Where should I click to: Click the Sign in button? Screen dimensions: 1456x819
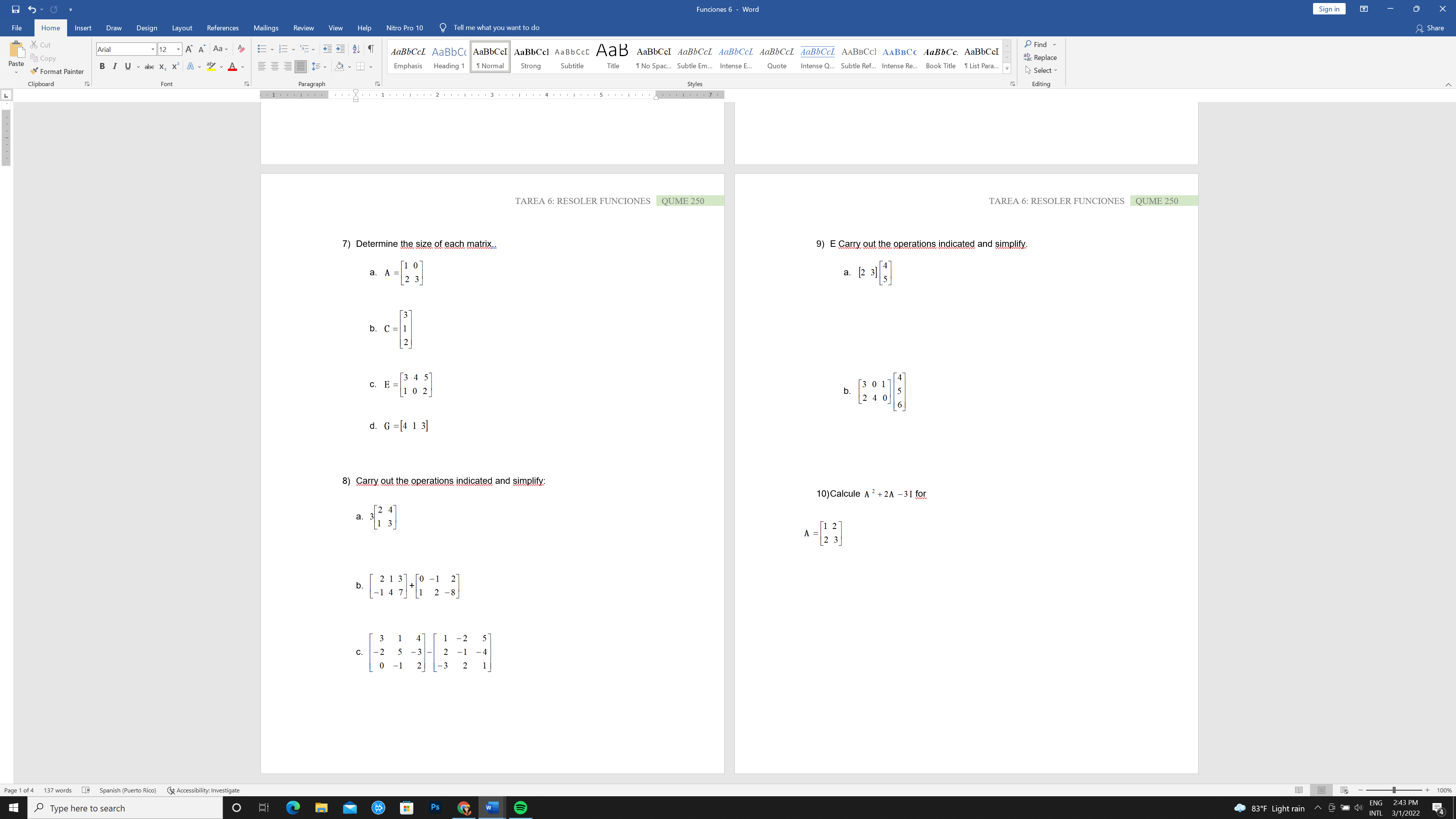(x=1329, y=9)
